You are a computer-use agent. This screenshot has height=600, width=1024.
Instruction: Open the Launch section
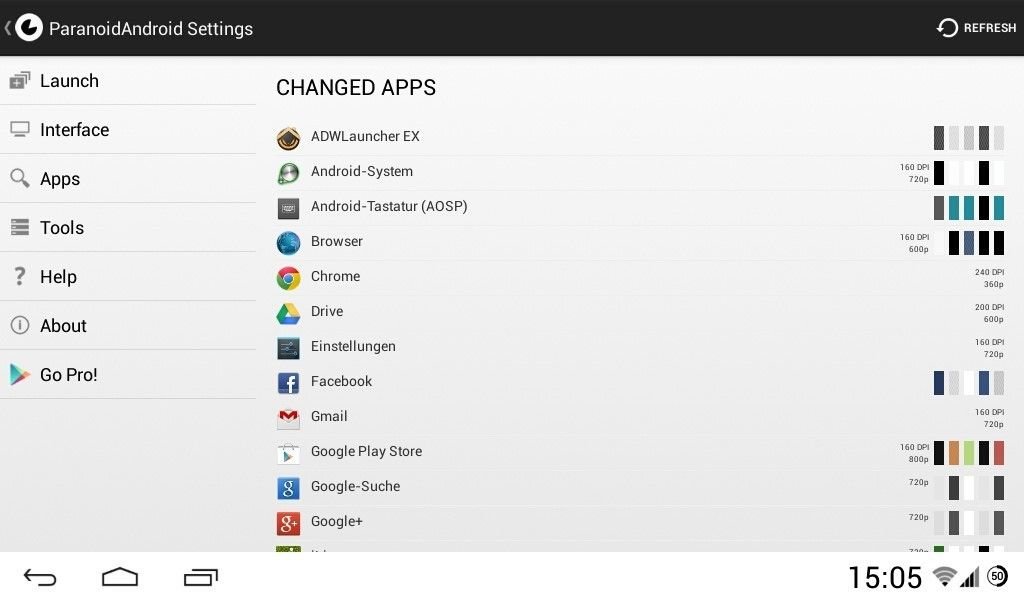128,81
